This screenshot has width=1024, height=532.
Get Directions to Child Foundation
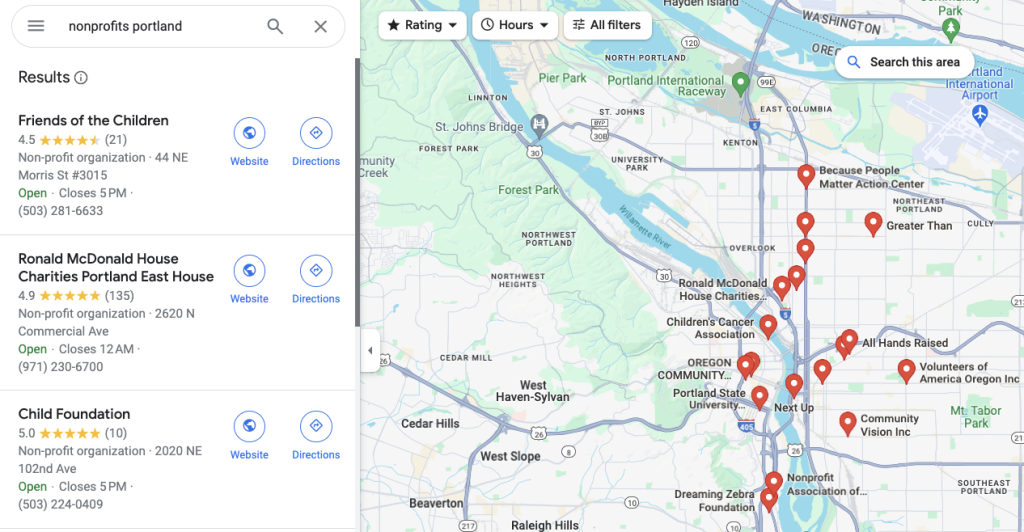(x=315, y=435)
